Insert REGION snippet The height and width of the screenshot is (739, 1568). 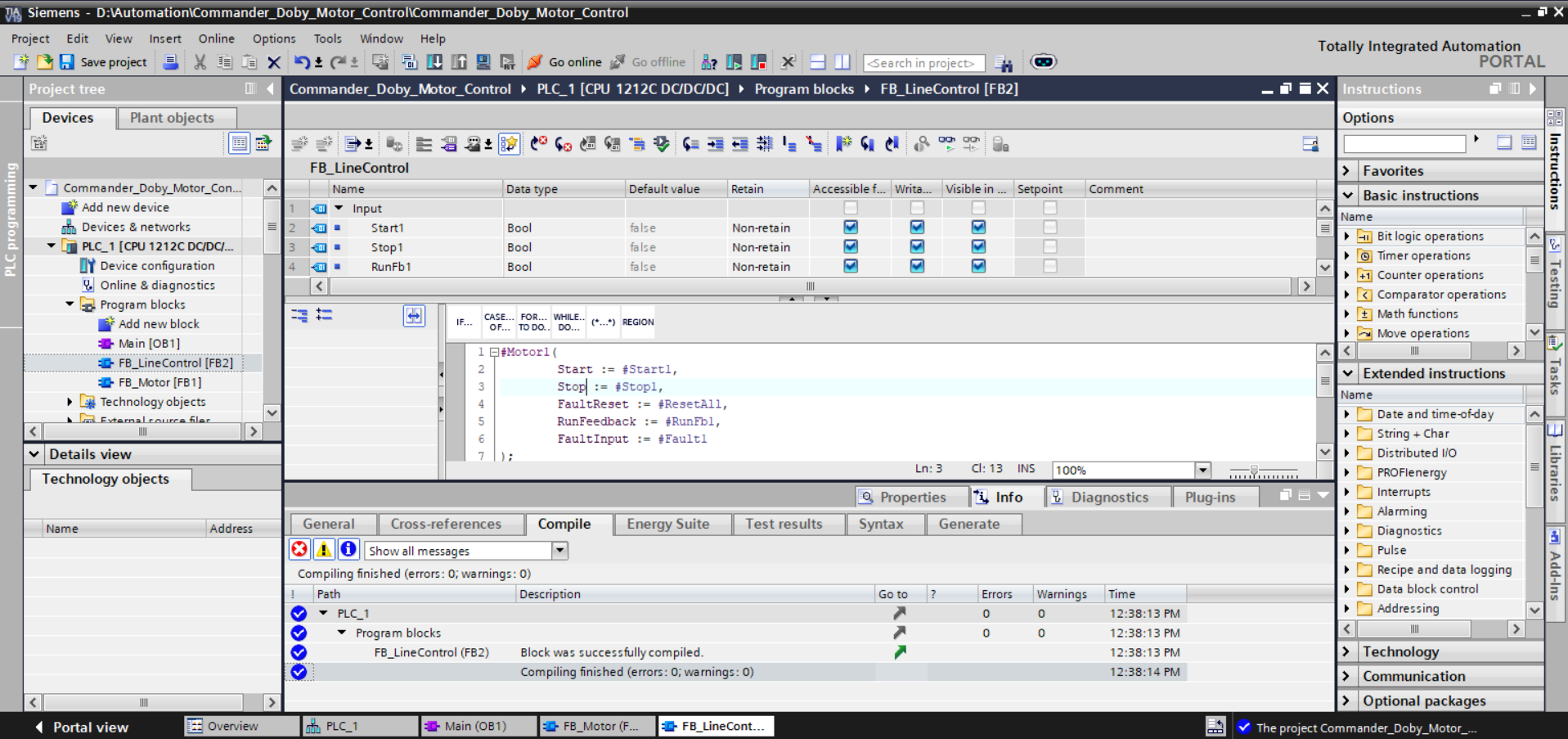[x=638, y=322]
